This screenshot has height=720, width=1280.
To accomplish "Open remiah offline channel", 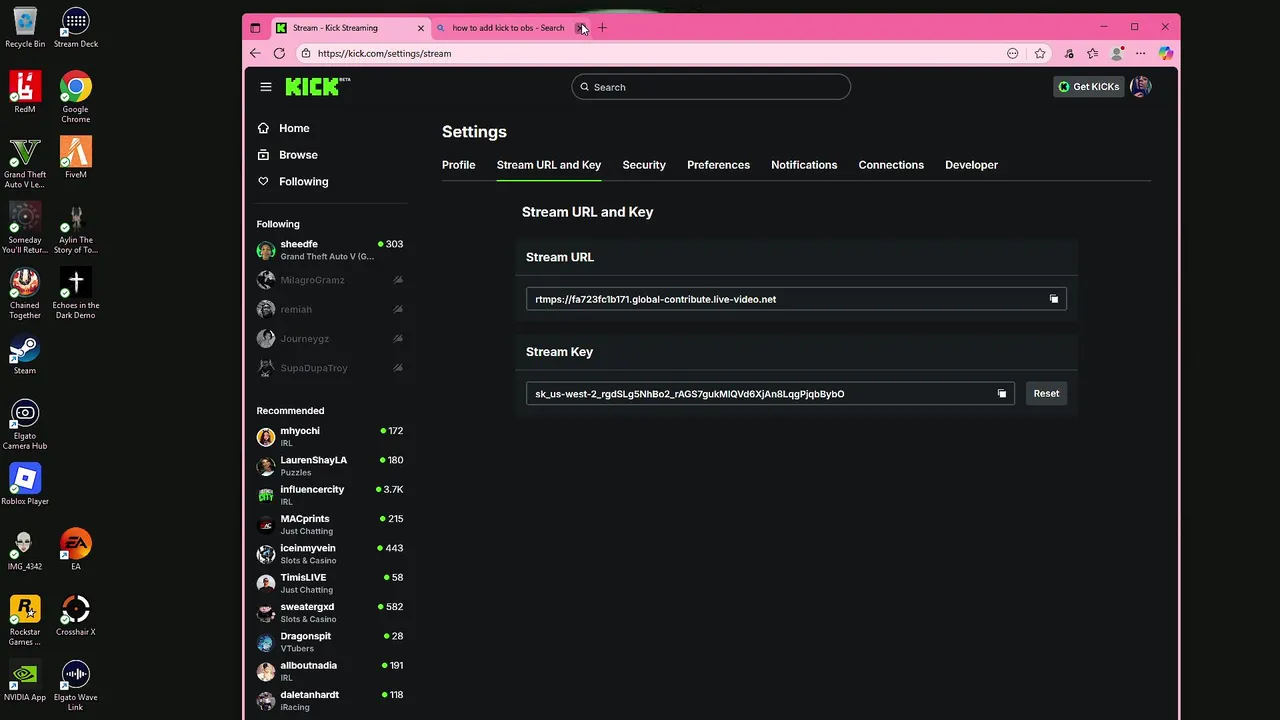I will tap(330, 309).
